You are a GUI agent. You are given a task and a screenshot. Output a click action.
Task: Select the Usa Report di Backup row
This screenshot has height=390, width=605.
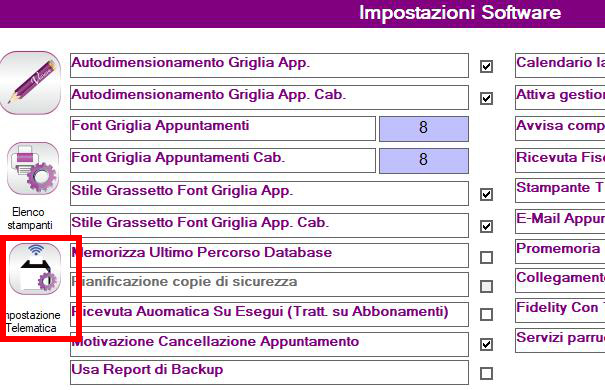[269, 372]
